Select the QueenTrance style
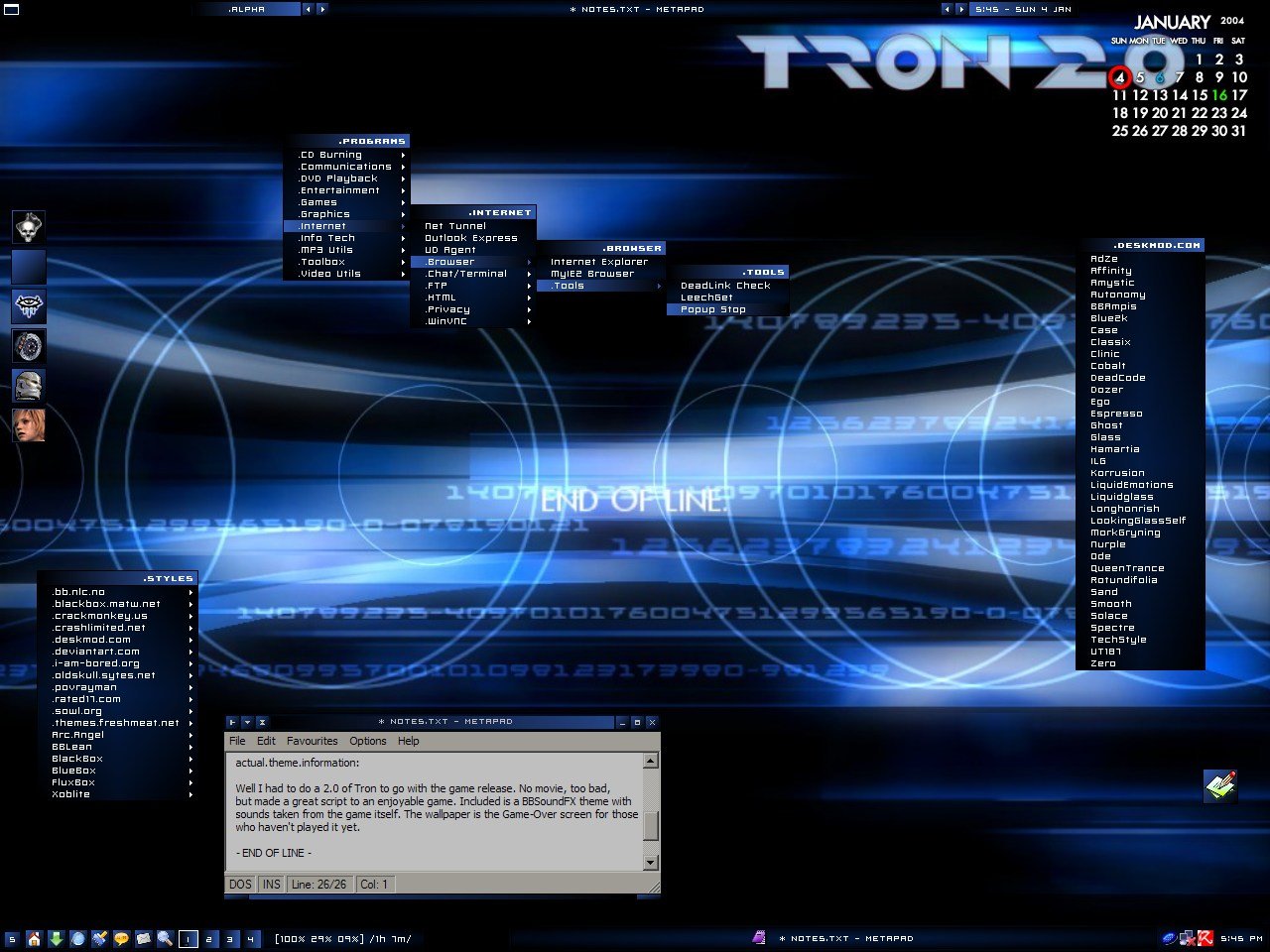This screenshot has width=1270, height=952. click(1140, 568)
